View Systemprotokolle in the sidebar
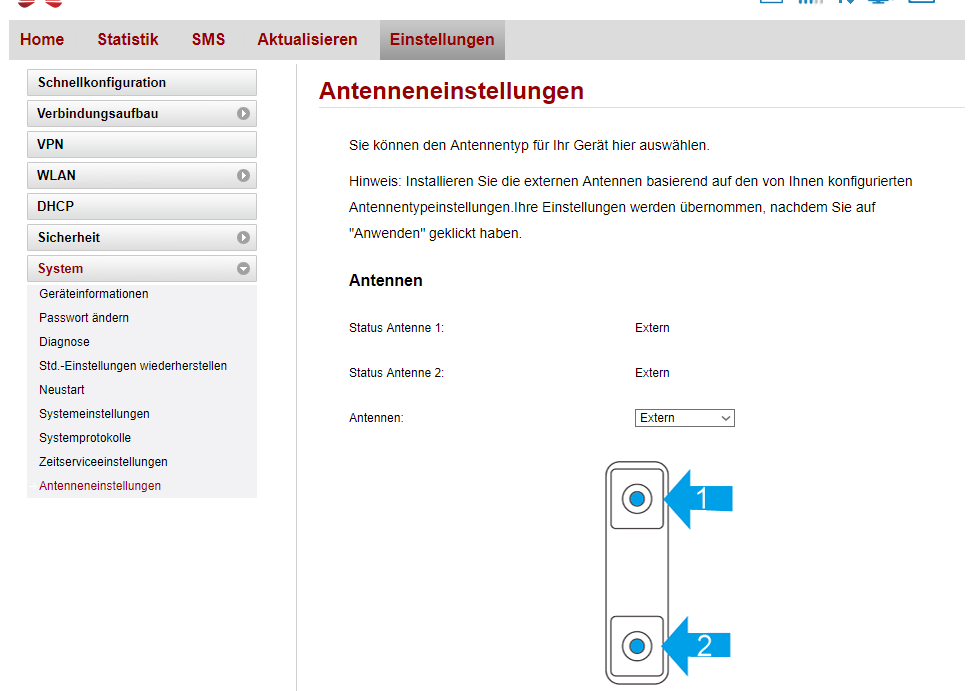The image size is (974, 691). (85, 438)
